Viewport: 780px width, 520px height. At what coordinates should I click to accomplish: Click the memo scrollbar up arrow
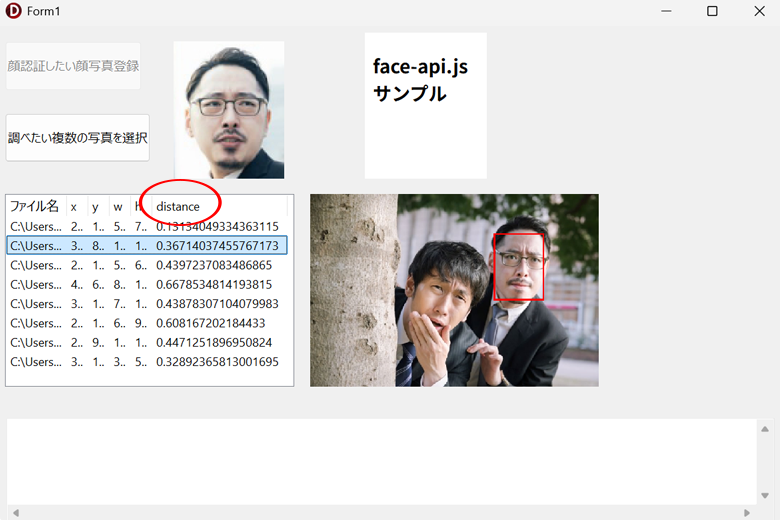click(765, 428)
